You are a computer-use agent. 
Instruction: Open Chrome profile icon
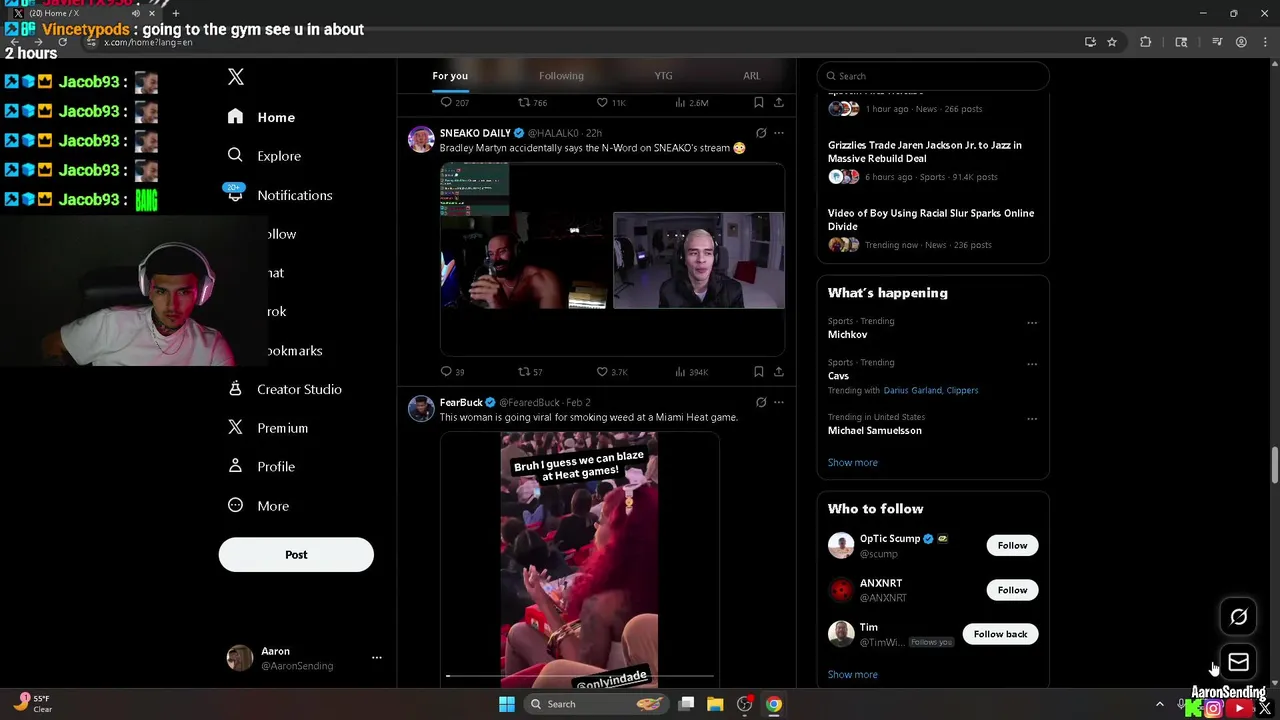[1241, 42]
